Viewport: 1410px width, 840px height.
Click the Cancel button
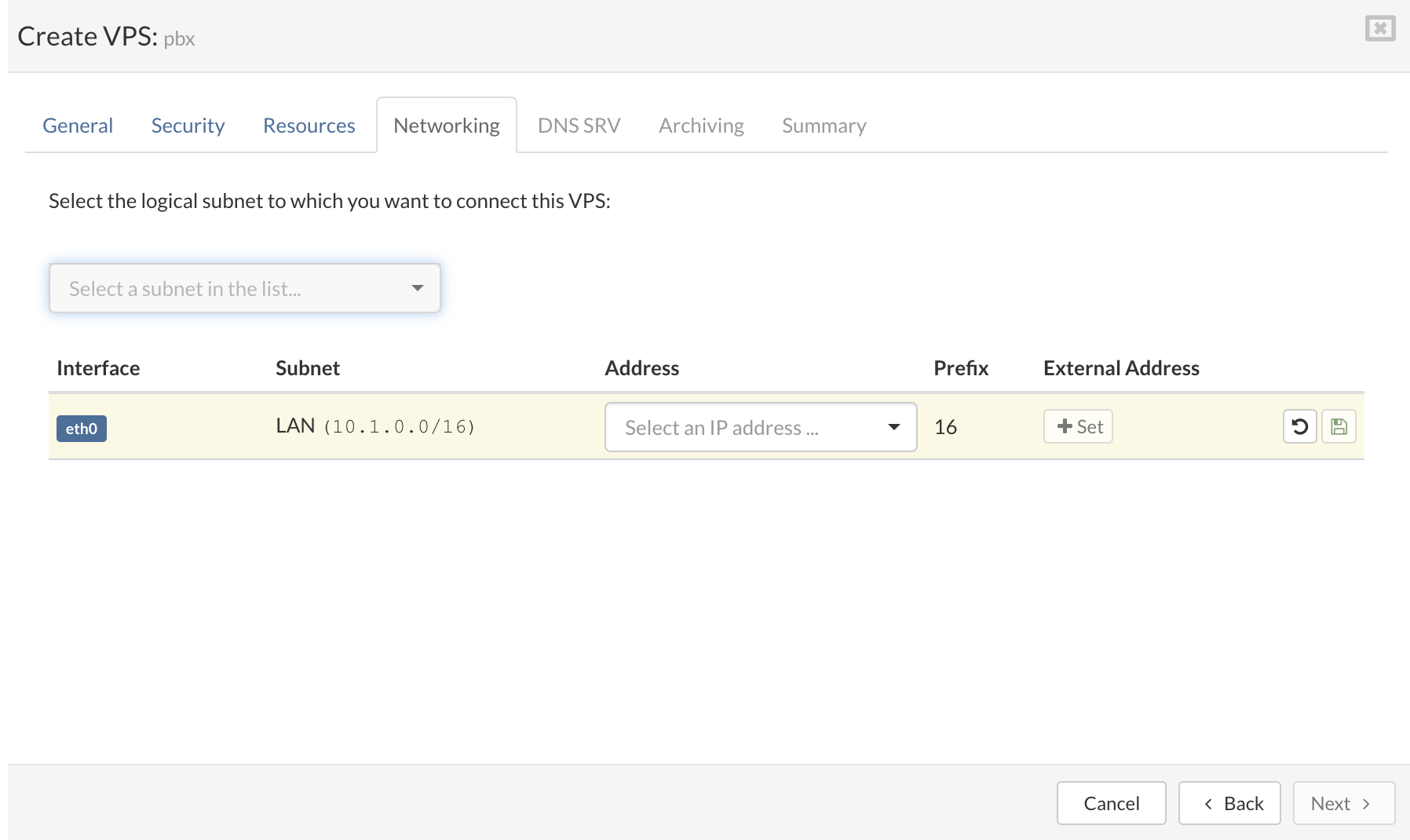coord(1111,803)
